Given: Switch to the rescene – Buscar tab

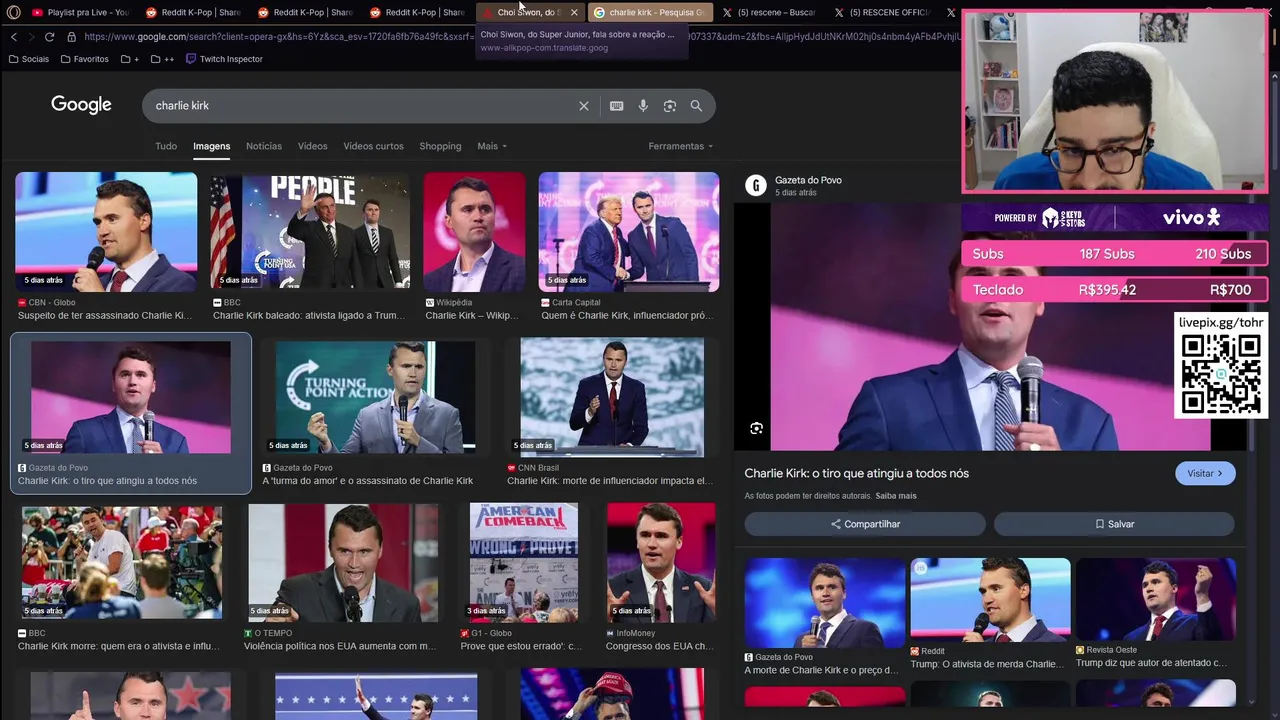Looking at the screenshot, I should coord(770,12).
